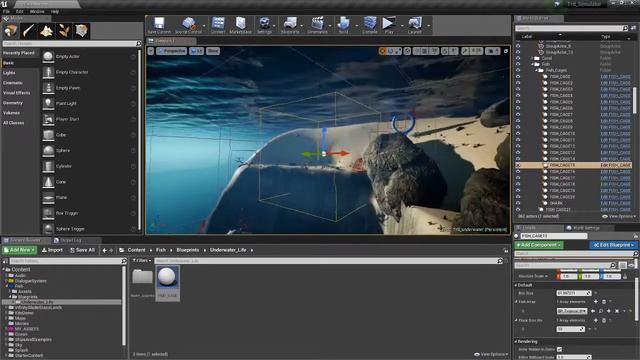Viewport: 640px width, 360px height.
Task: Toggle visibility eye for Coral folder row
Action: pos(518,58)
